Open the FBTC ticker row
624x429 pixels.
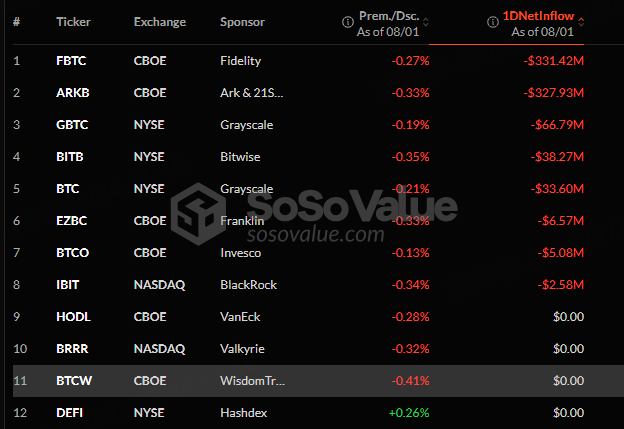click(x=73, y=61)
